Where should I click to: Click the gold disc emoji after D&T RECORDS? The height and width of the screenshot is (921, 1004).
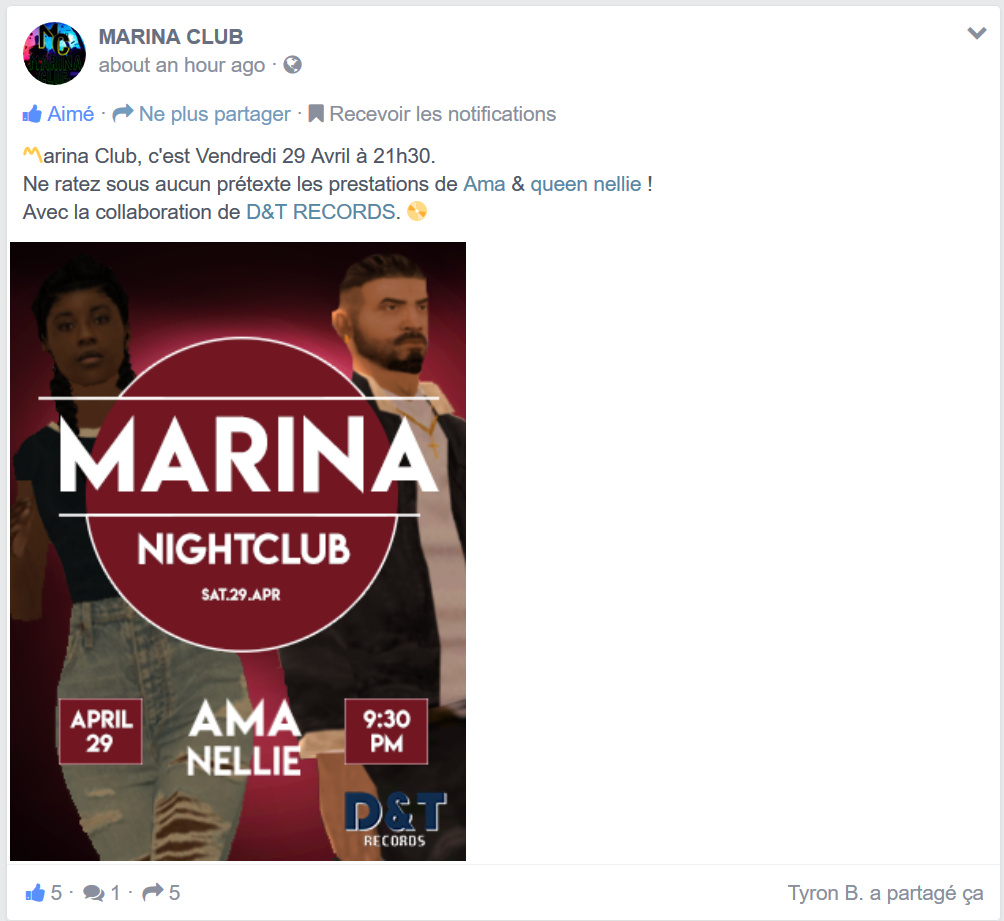[x=417, y=211]
